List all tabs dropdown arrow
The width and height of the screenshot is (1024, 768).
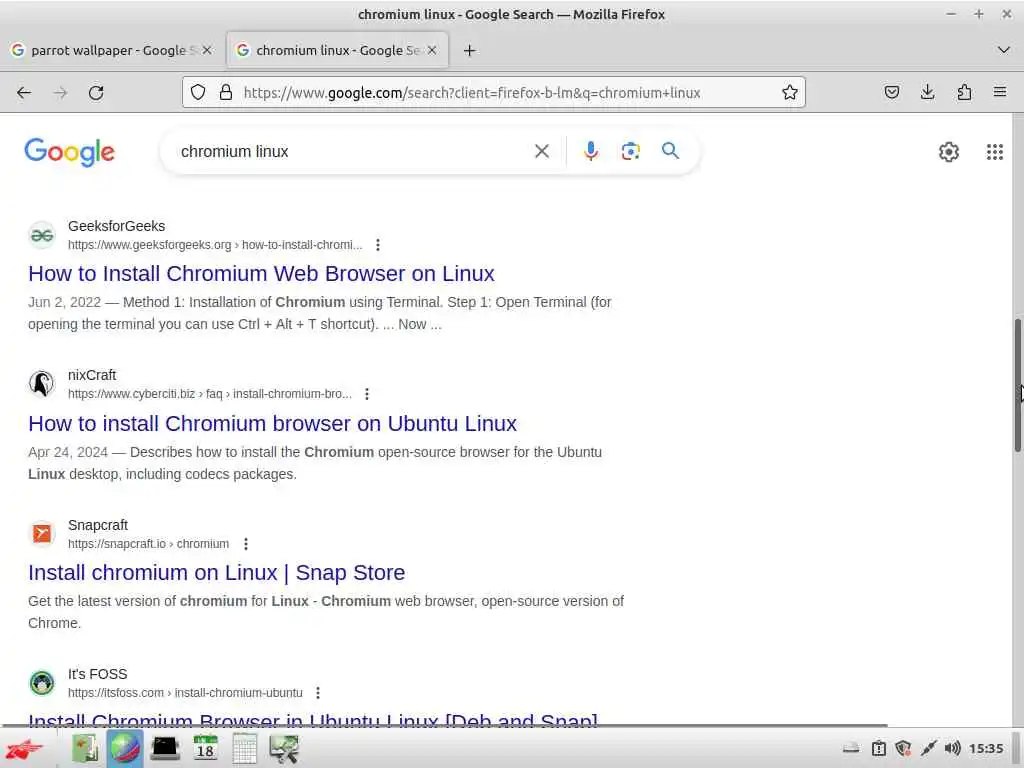point(1004,50)
